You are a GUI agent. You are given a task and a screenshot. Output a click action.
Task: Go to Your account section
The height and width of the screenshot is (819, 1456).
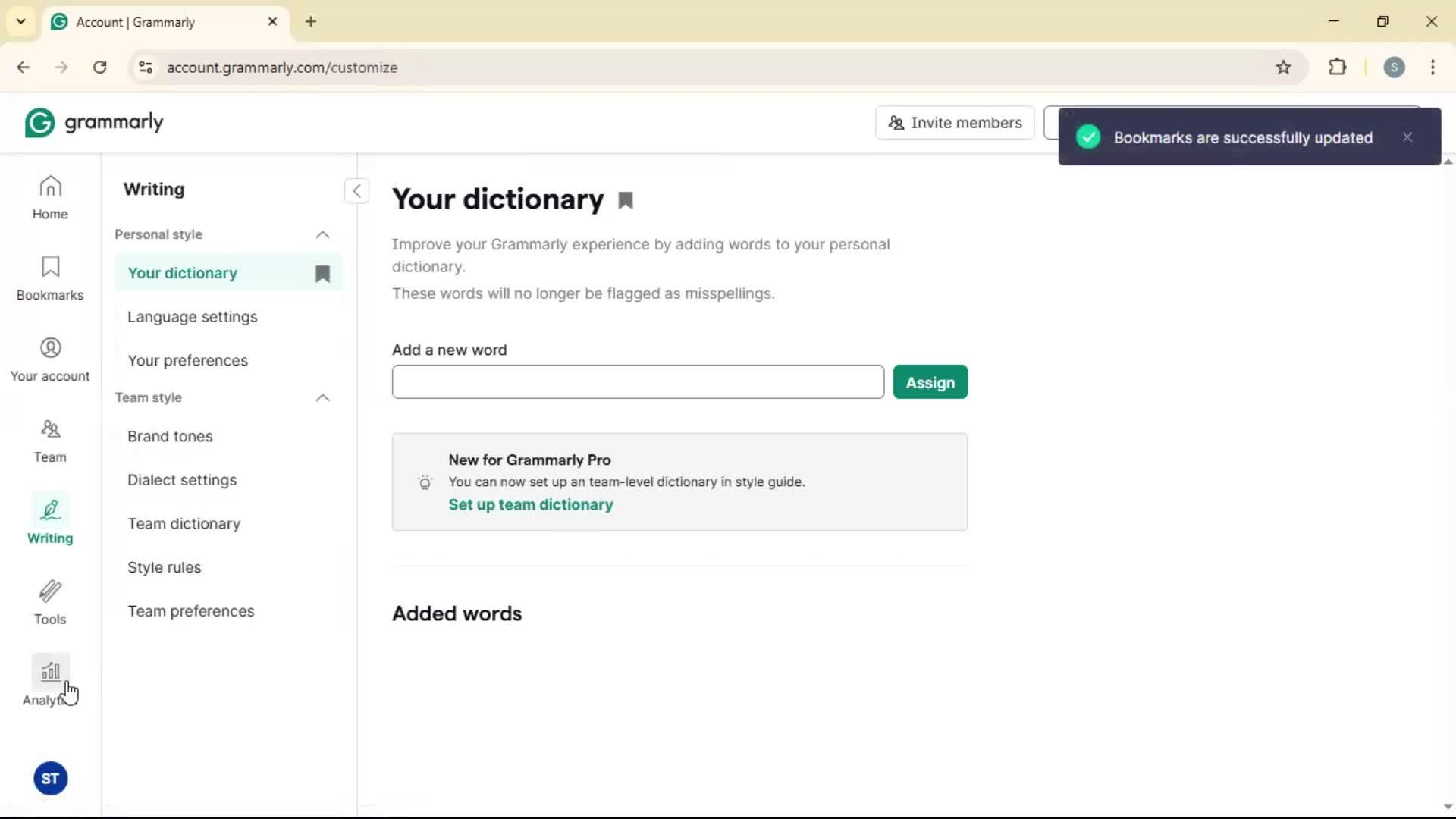tap(50, 359)
